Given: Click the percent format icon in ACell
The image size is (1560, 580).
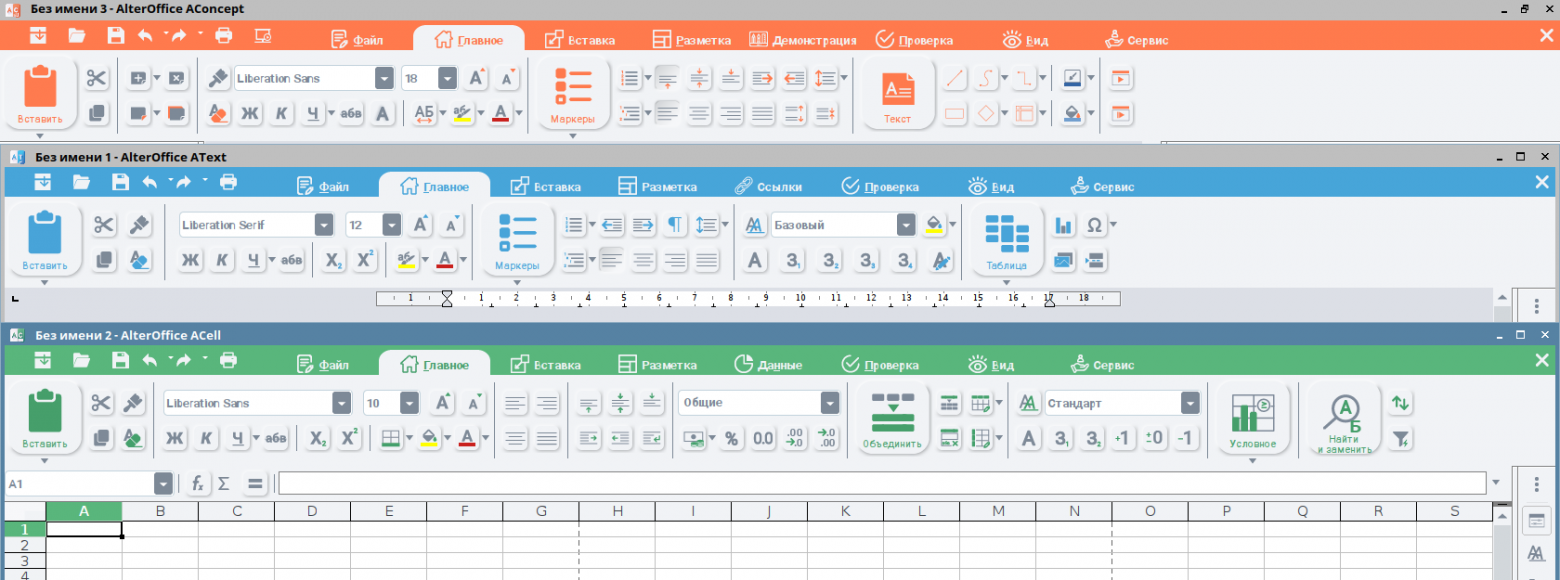Looking at the screenshot, I should [x=731, y=438].
